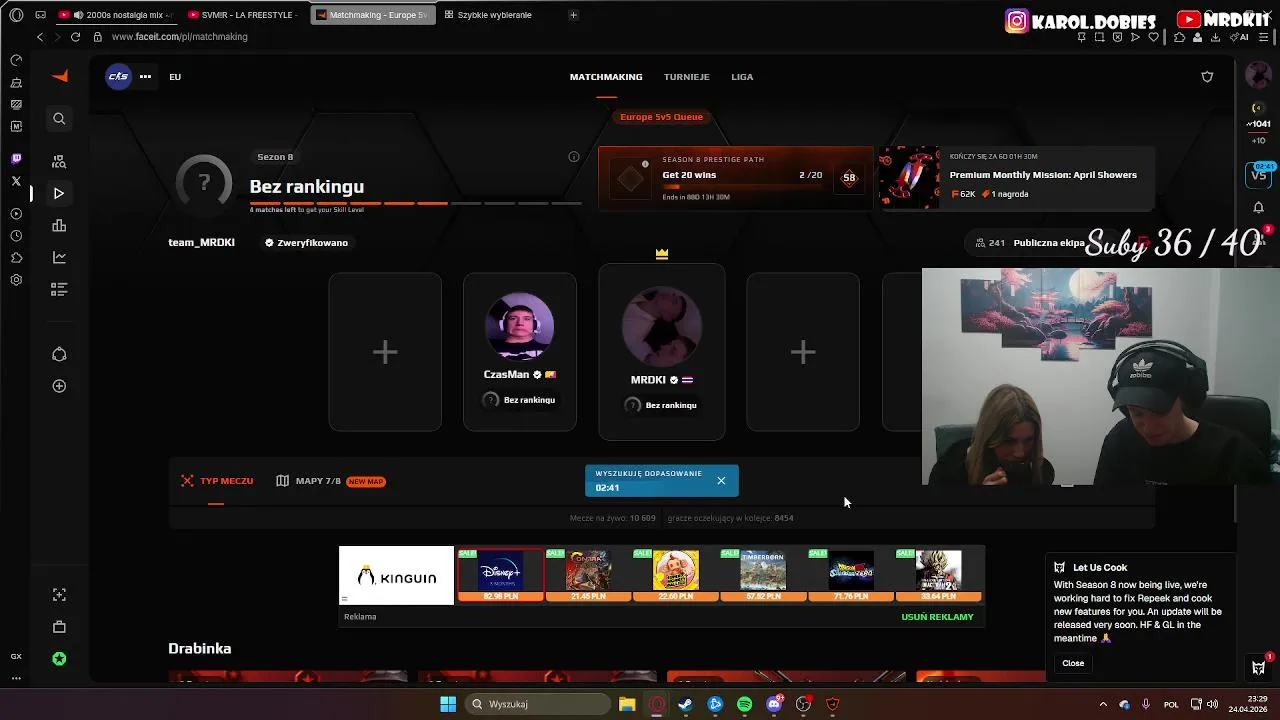Image resolution: width=1280 pixels, height=720 pixels.
Task: Select the MAPY 7/8 tab
Action: pyautogui.click(x=330, y=481)
